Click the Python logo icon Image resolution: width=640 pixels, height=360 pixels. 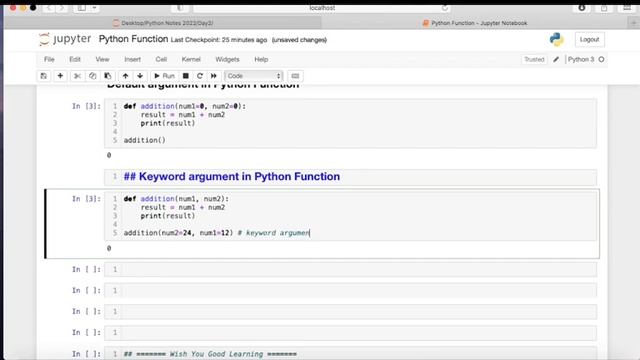pyautogui.click(x=556, y=40)
